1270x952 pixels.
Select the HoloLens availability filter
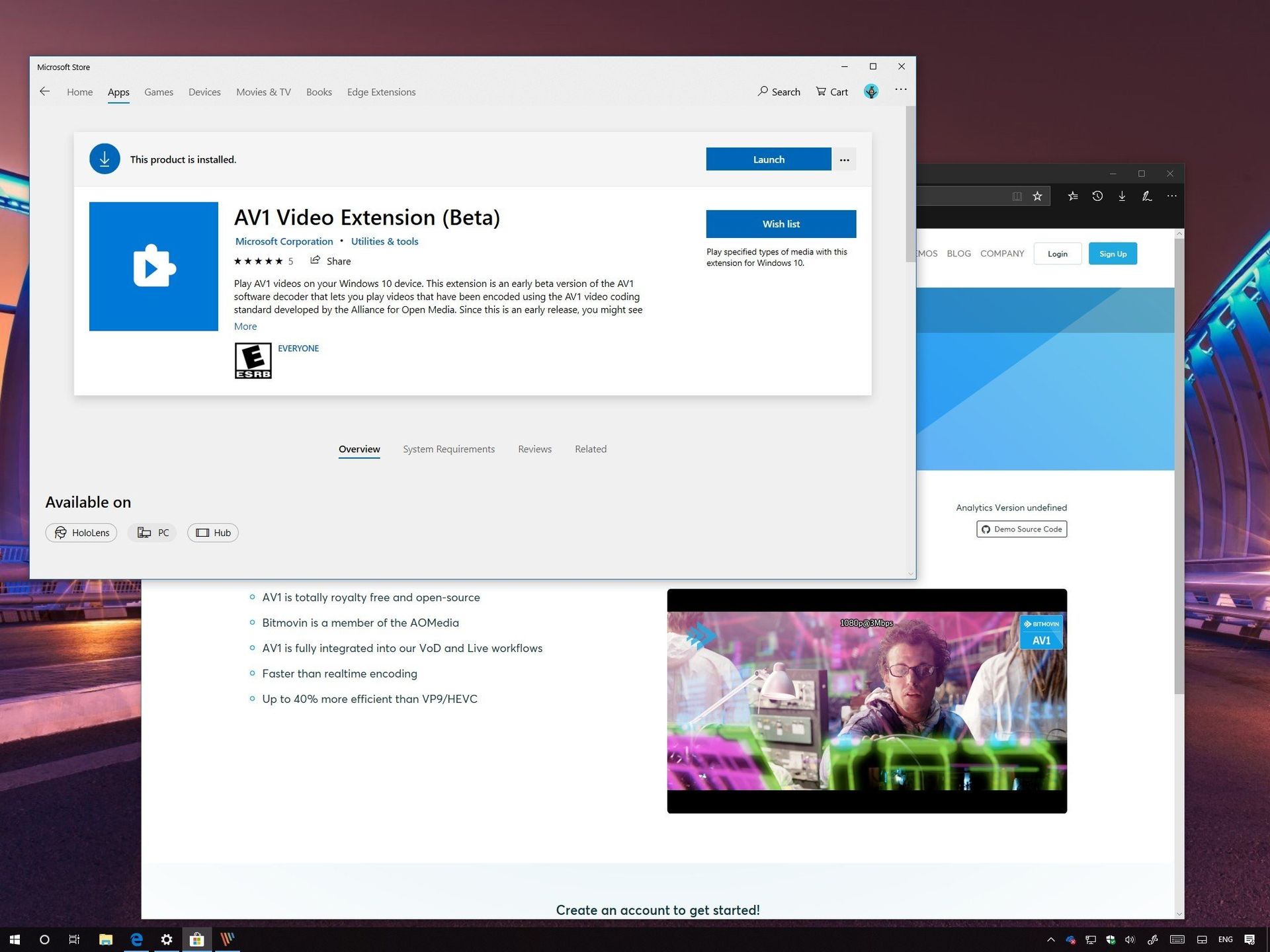click(x=81, y=532)
